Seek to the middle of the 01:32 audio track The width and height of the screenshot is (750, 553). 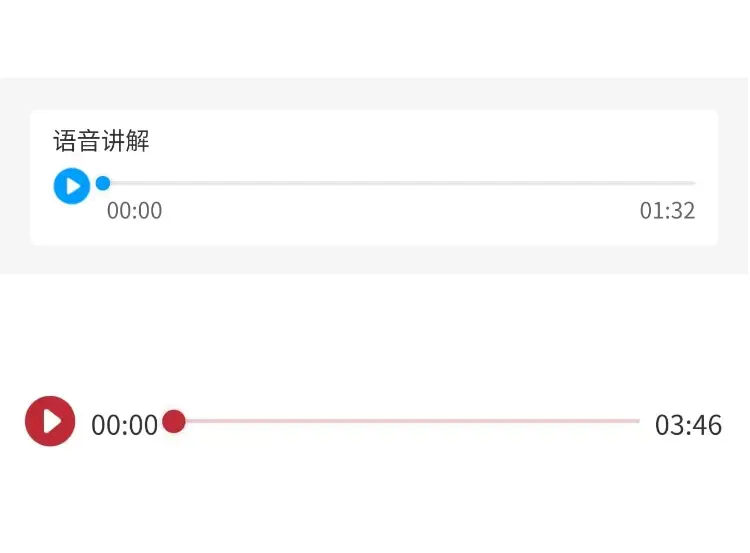coord(399,183)
